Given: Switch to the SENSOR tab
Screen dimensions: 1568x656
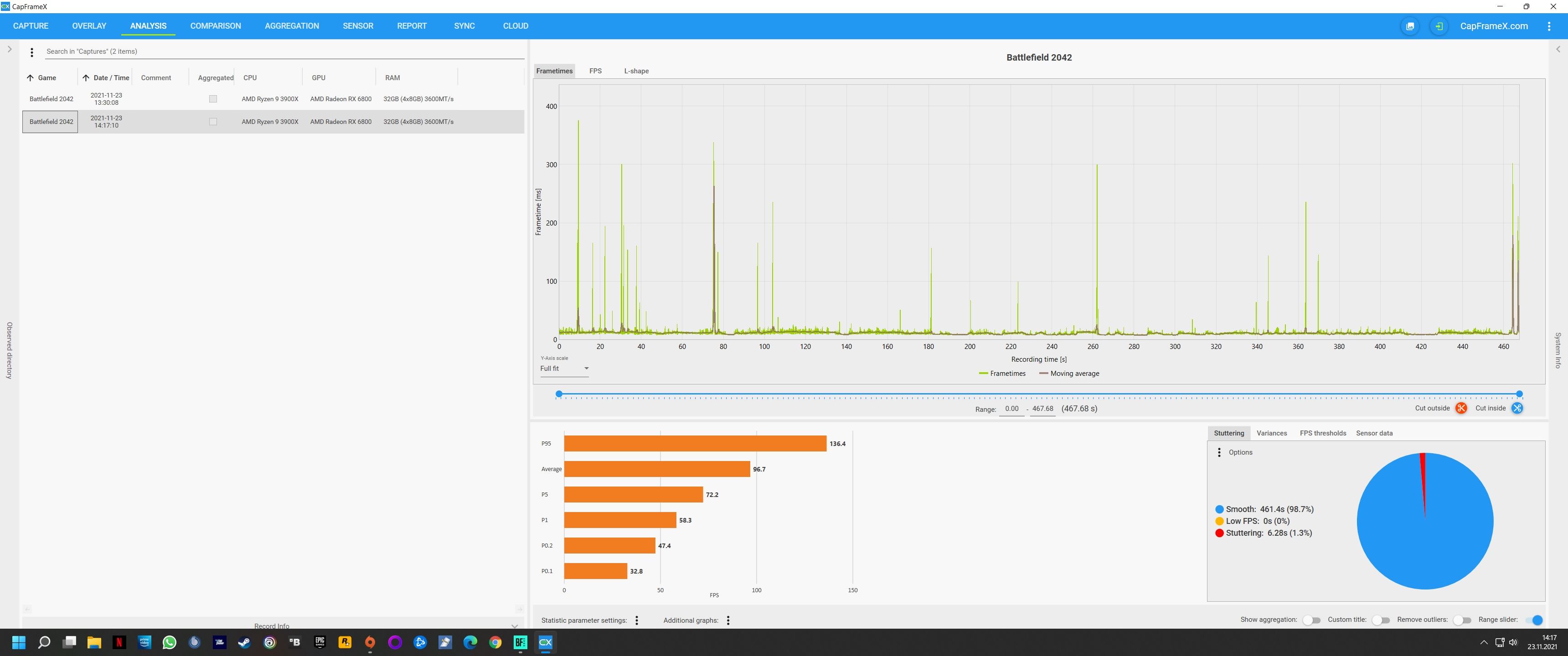Looking at the screenshot, I should tap(358, 26).
